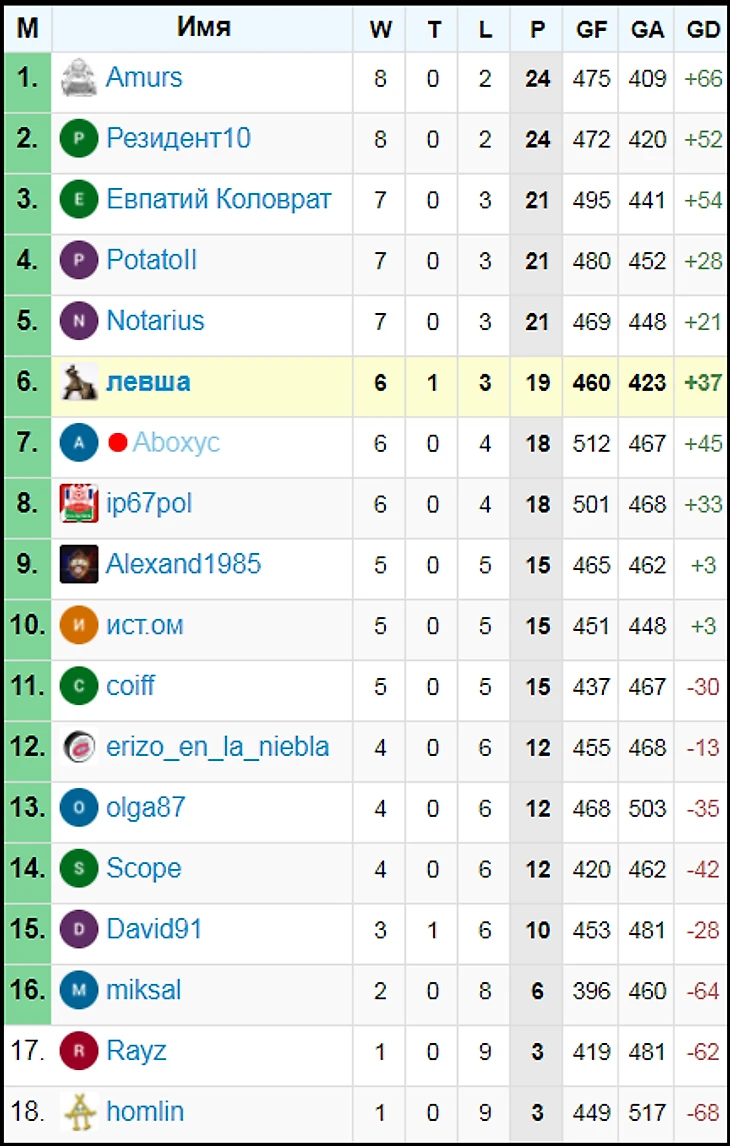
Task: Click левша's dog avatar image
Action: pos(79,382)
